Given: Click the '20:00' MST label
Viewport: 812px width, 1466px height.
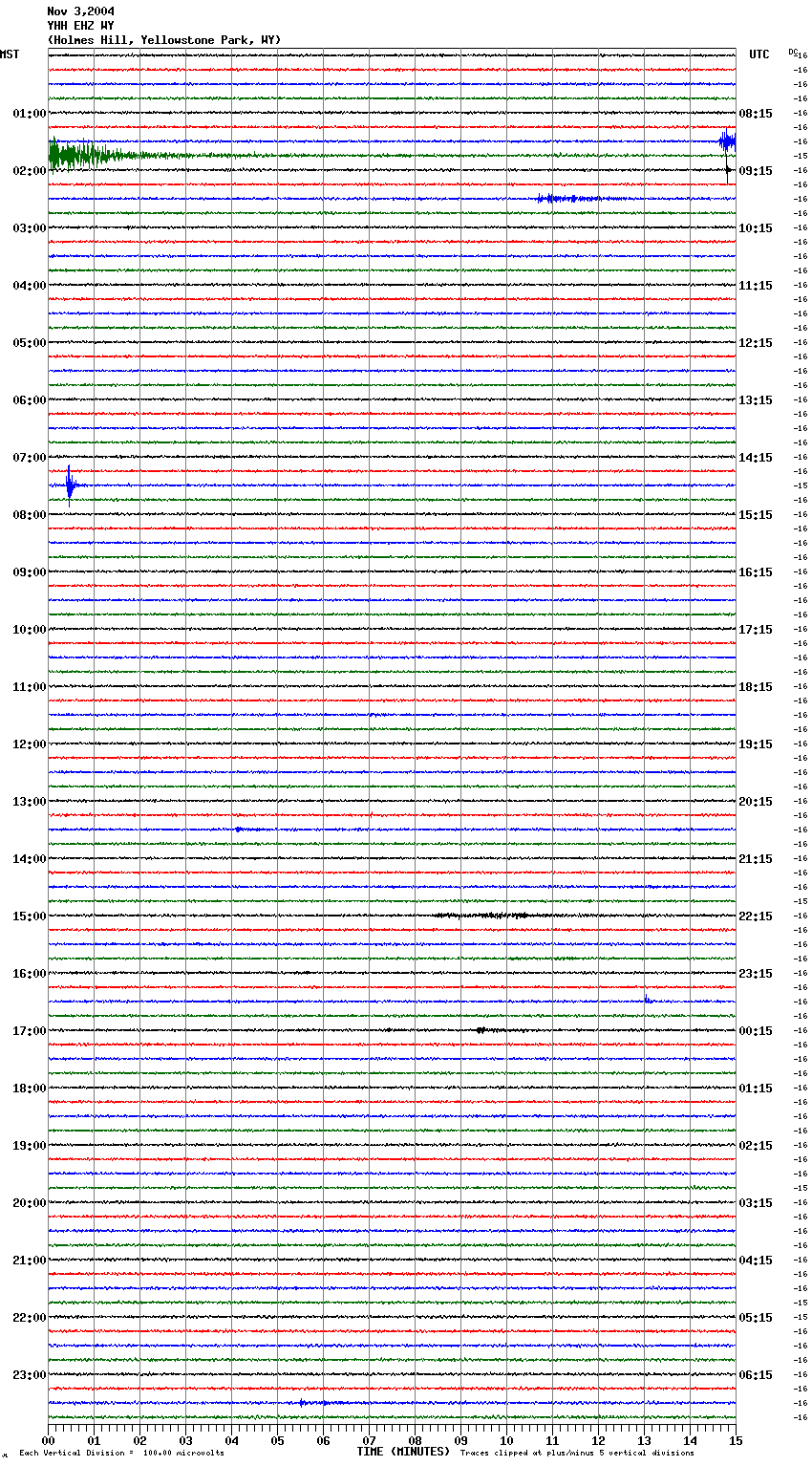Looking at the screenshot, I should tap(30, 1203).
